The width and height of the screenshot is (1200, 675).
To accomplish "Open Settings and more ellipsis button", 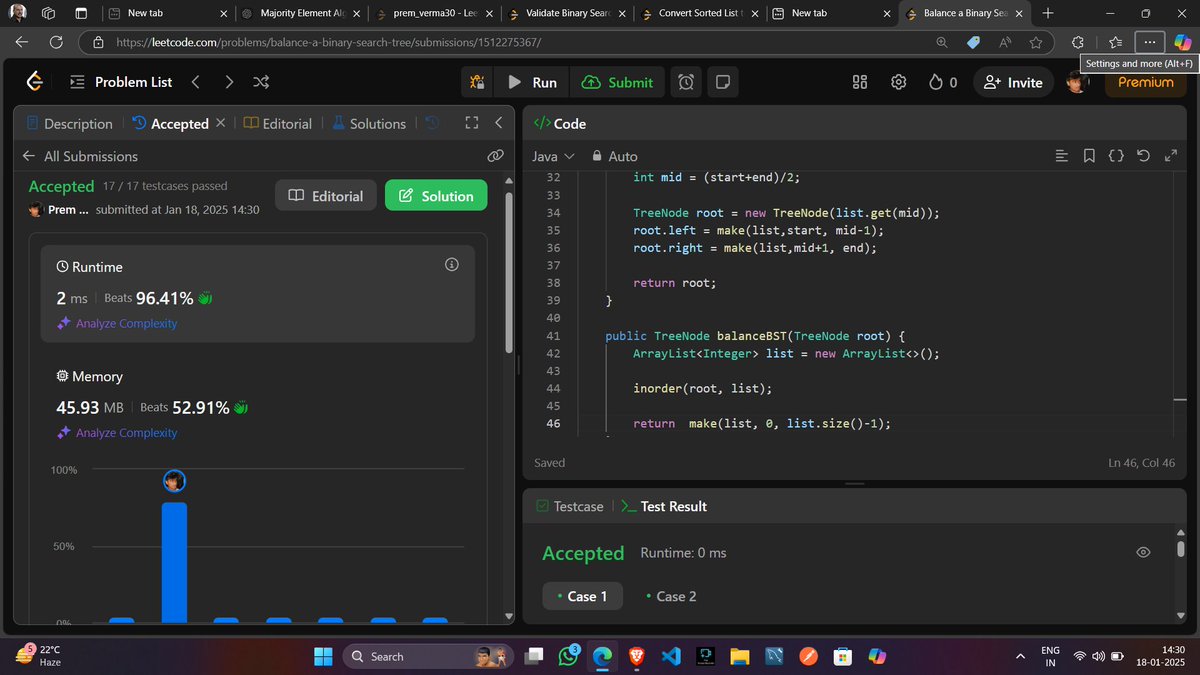I will [1150, 42].
